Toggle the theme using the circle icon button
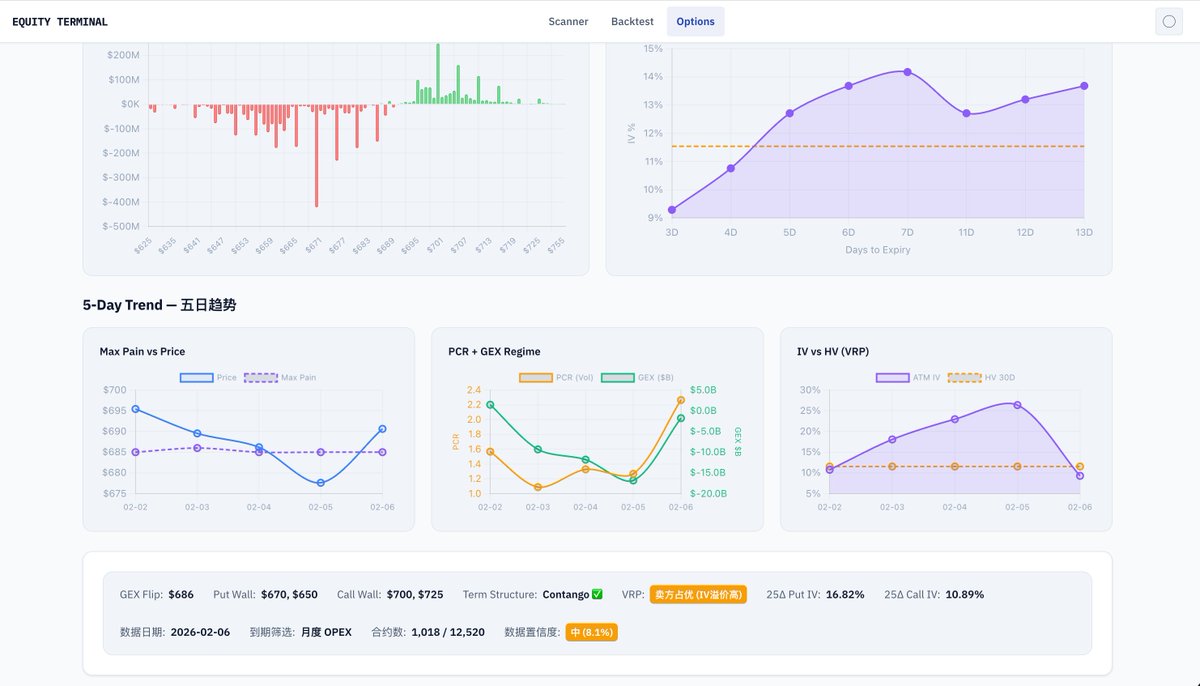1200x686 pixels. pos(1169,21)
